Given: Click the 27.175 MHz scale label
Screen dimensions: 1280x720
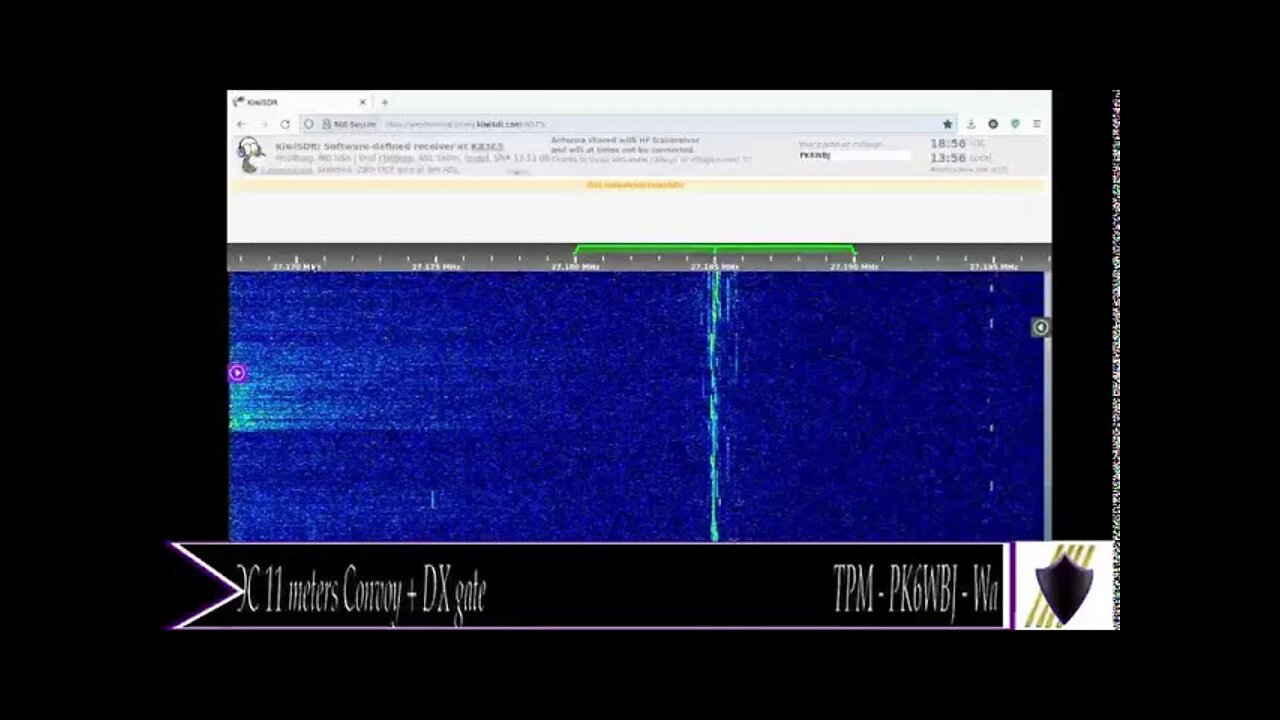Looking at the screenshot, I should click(436, 267).
